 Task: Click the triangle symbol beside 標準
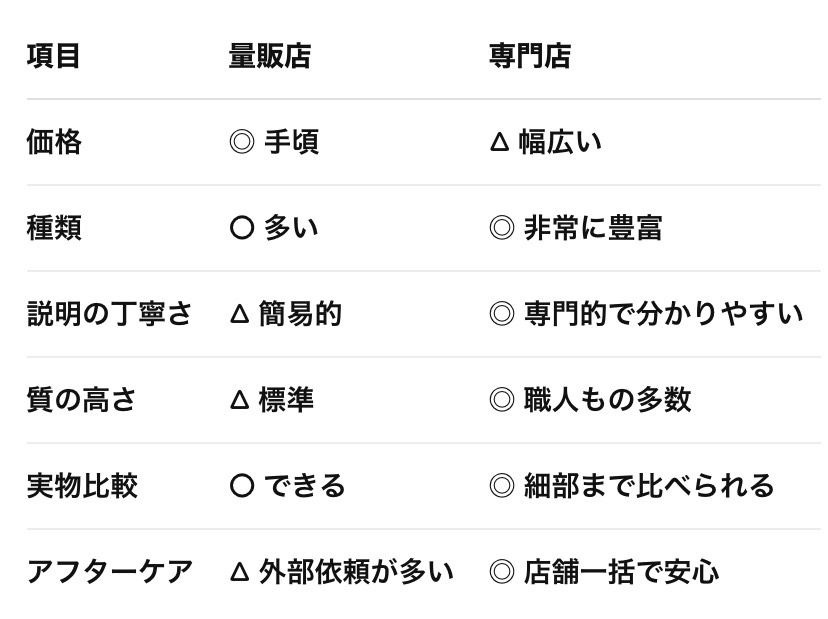click(239, 401)
